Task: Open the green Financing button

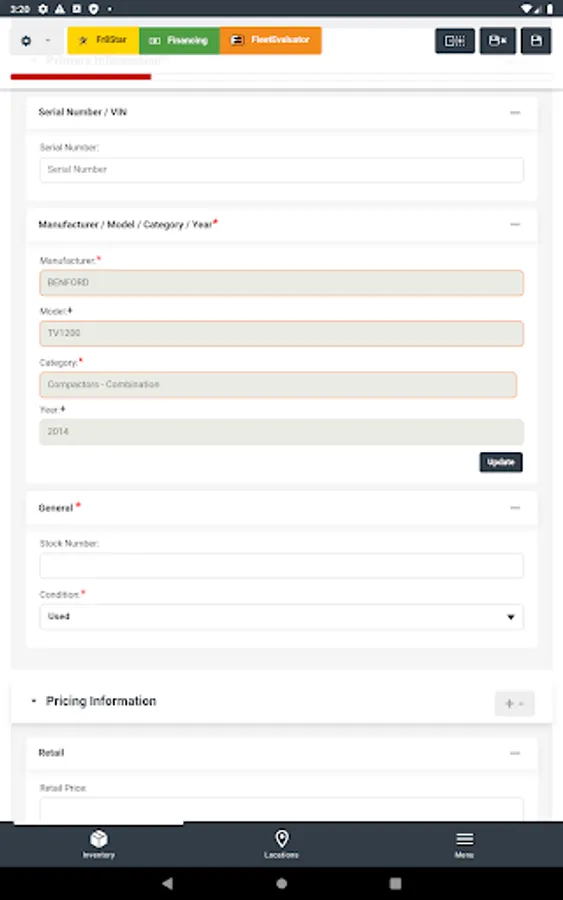Action: tap(179, 40)
